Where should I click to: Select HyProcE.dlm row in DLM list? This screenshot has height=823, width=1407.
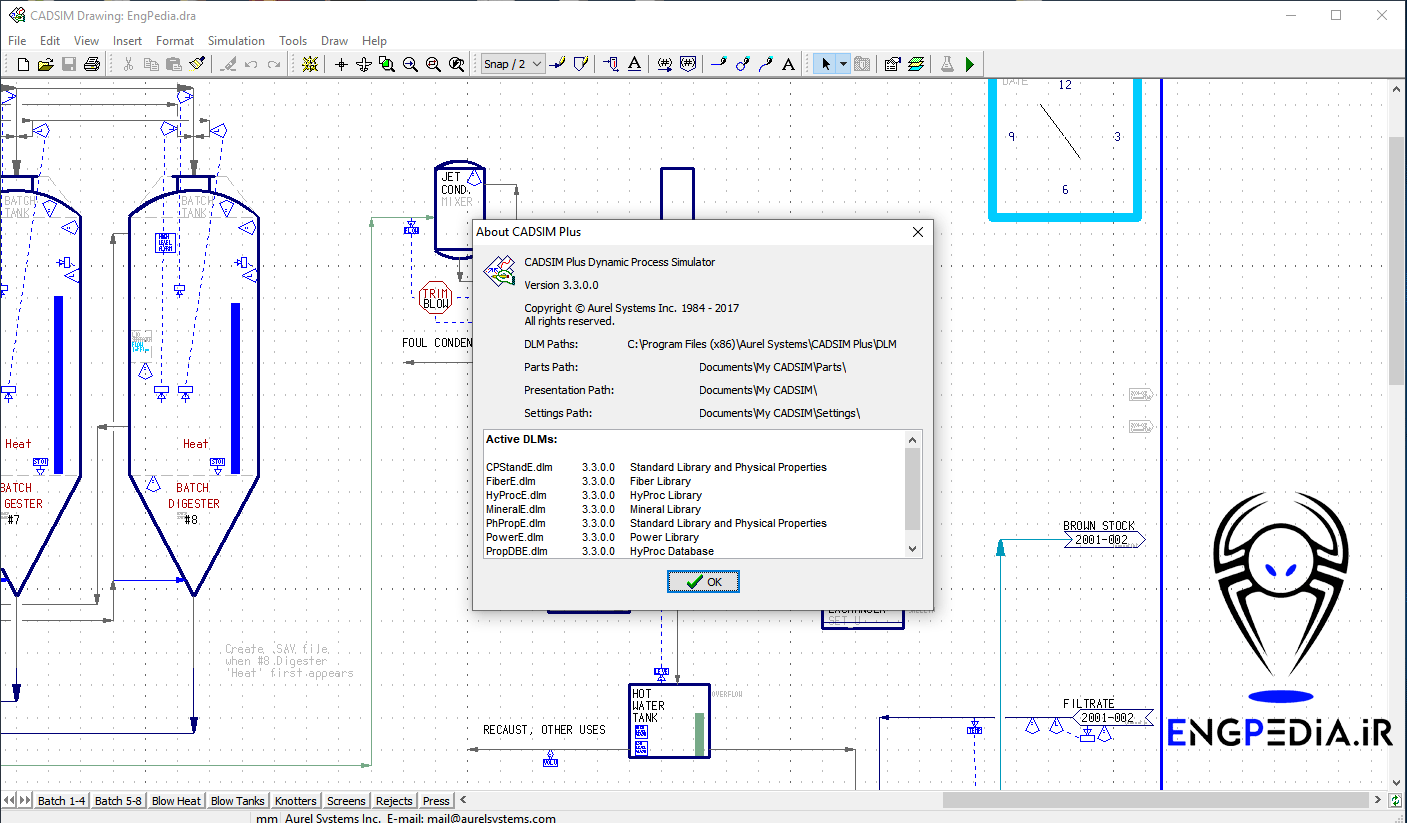click(x=594, y=495)
